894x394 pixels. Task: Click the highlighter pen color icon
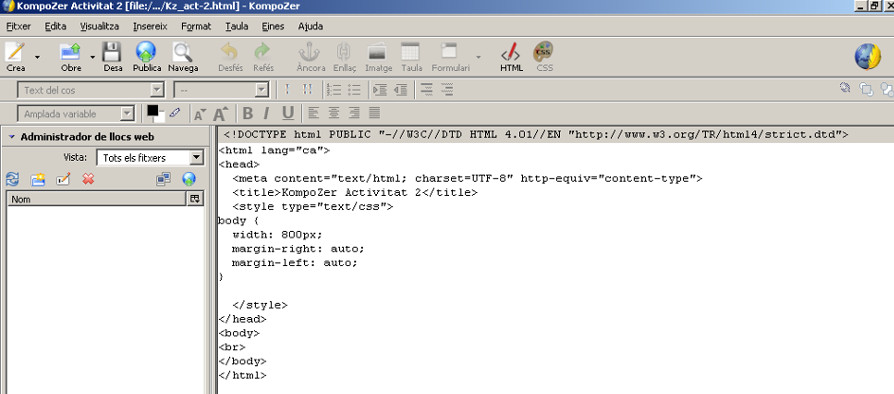pyautogui.click(x=175, y=112)
